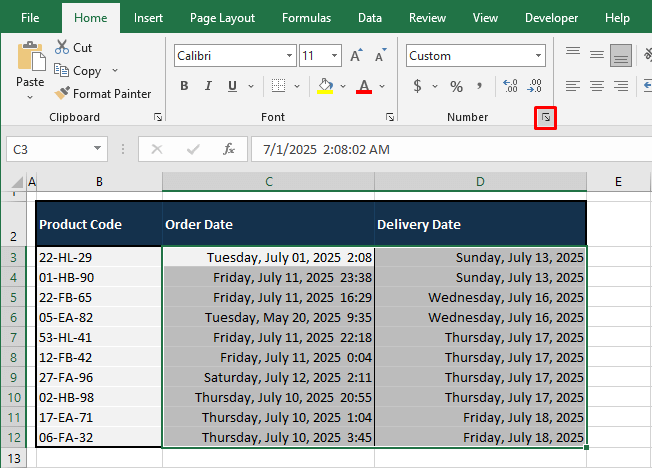Viewport: 652px width, 468px height.
Task: Expand accounting format currency arrow
Action: [x=435, y=87]
